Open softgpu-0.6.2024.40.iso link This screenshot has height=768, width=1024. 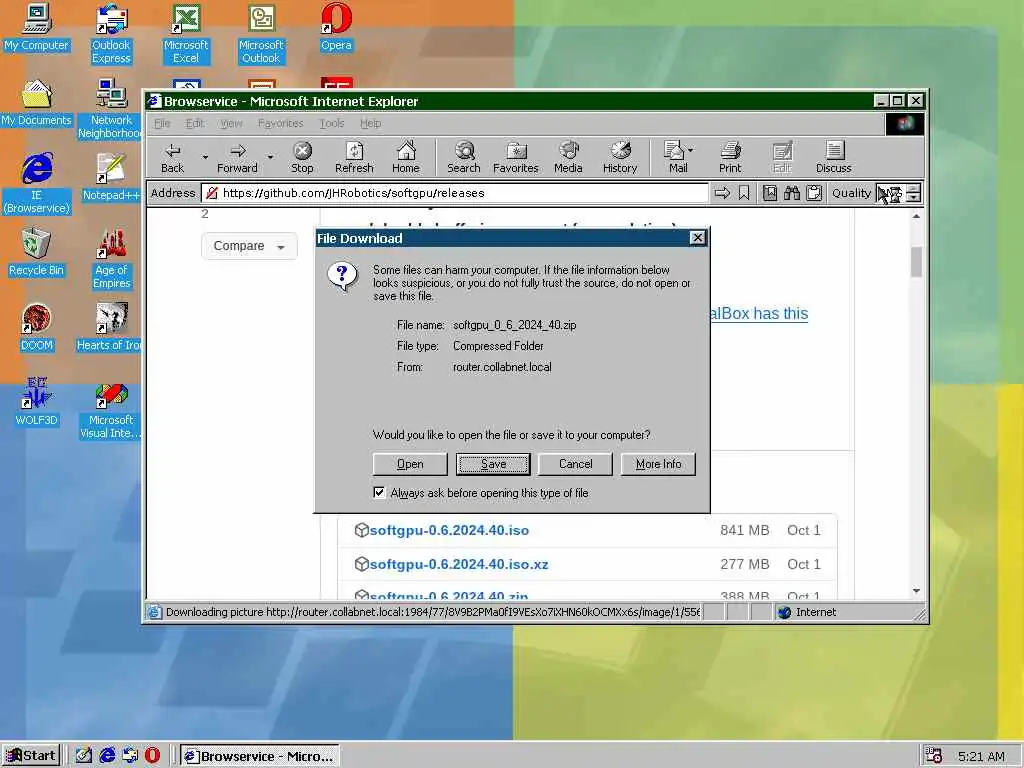pos(449,530)
